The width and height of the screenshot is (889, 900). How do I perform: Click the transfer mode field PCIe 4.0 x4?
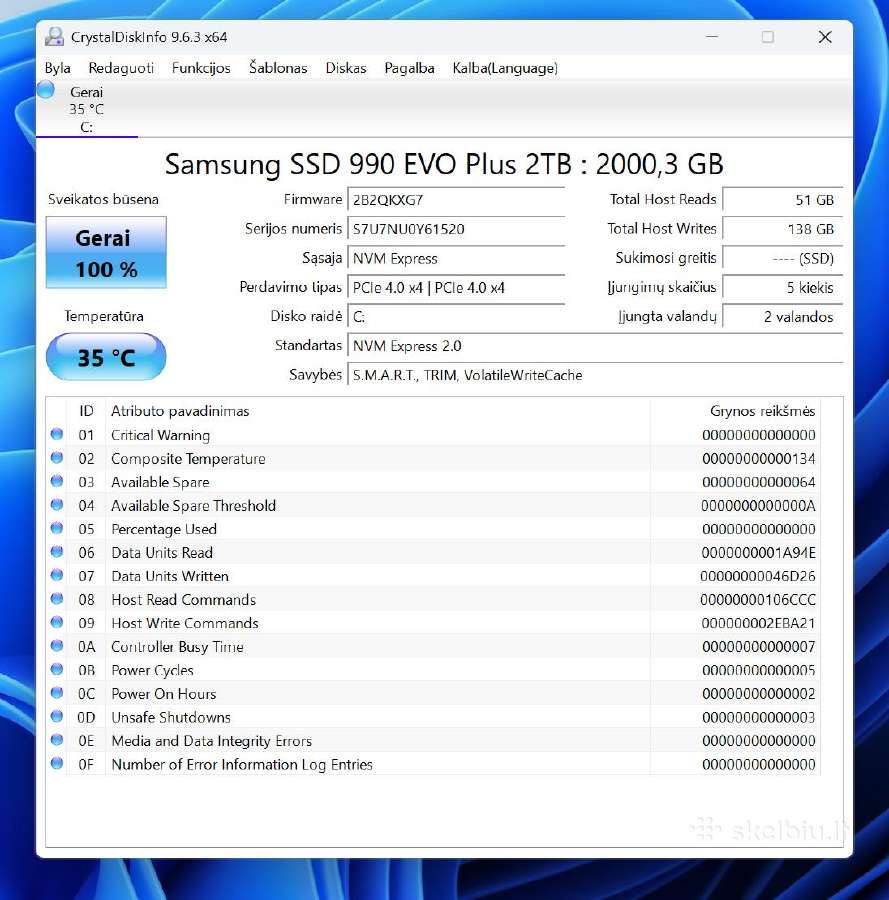456,288
